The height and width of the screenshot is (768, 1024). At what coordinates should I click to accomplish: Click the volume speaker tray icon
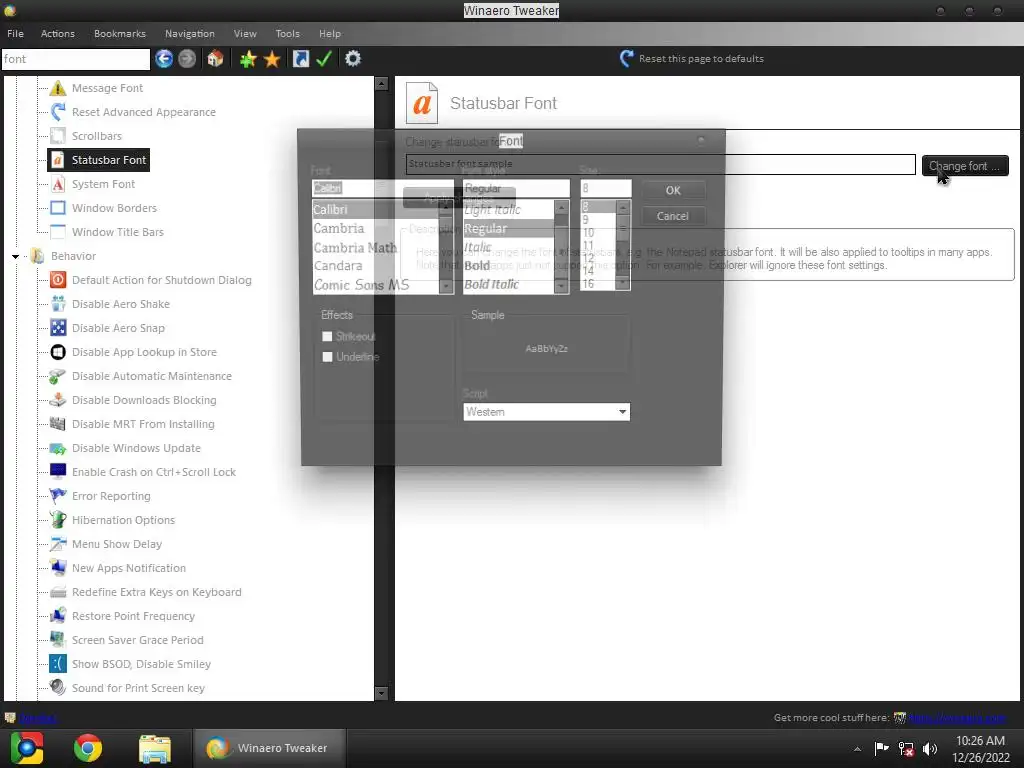point(930,749)
